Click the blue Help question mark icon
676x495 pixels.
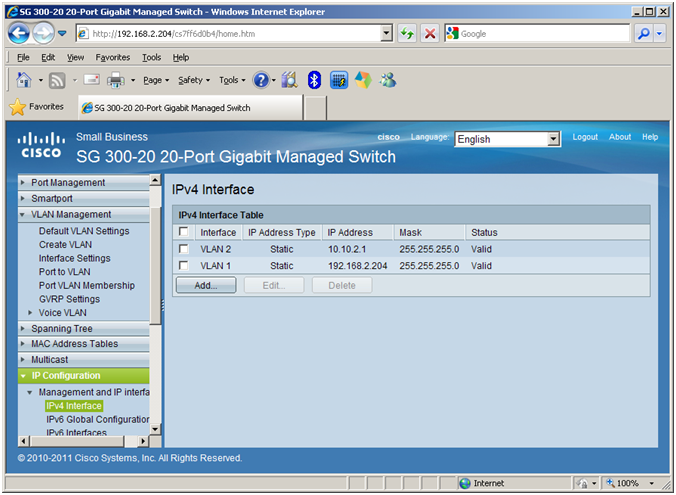(261, 80)
